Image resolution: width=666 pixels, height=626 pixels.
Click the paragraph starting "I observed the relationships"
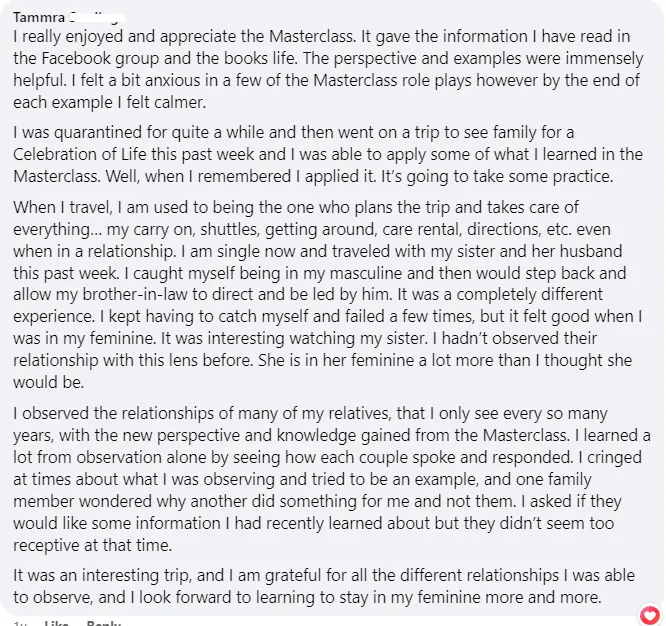[x=331, y=479]
